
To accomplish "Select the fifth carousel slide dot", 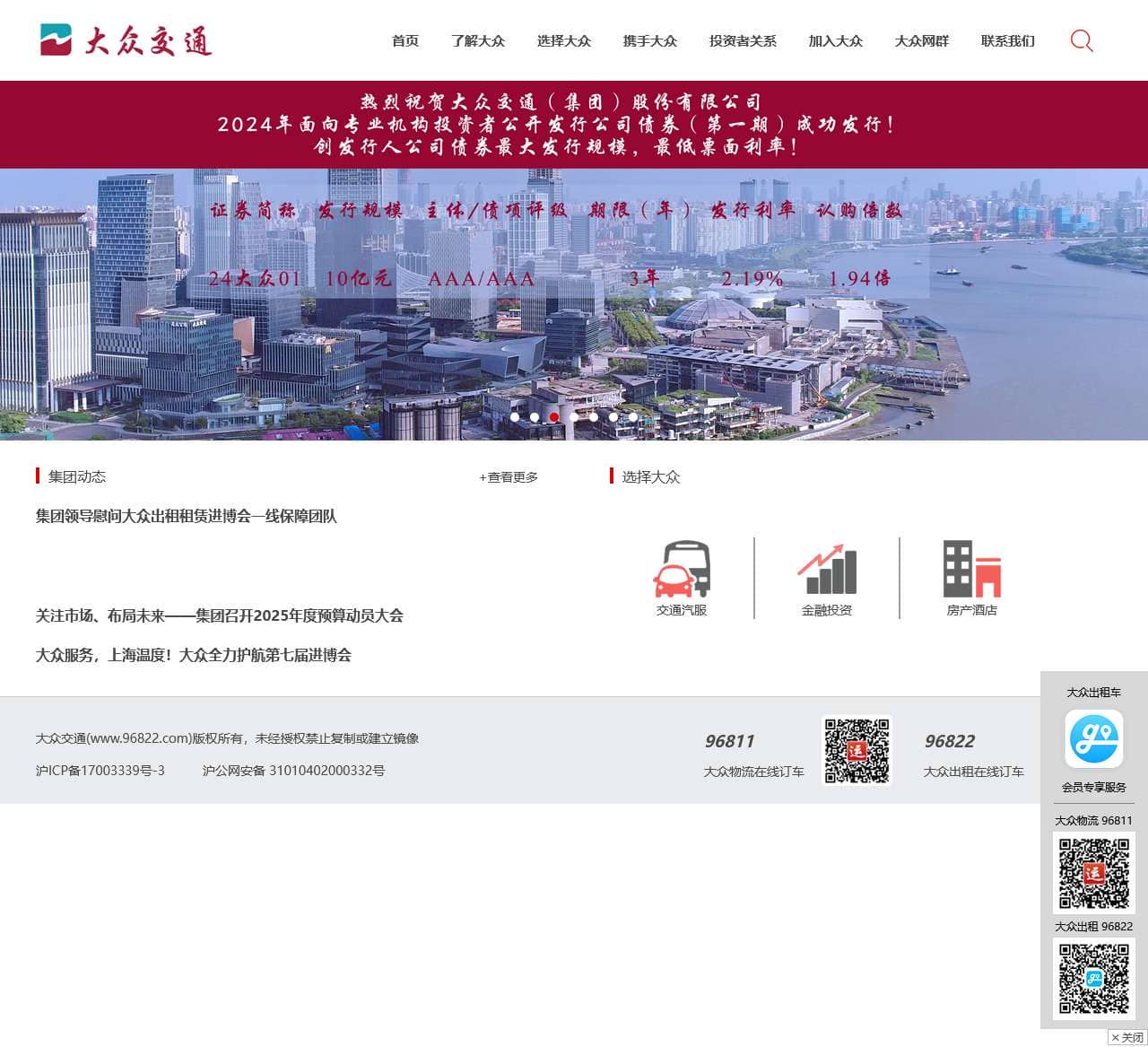I will coord(594,416).
